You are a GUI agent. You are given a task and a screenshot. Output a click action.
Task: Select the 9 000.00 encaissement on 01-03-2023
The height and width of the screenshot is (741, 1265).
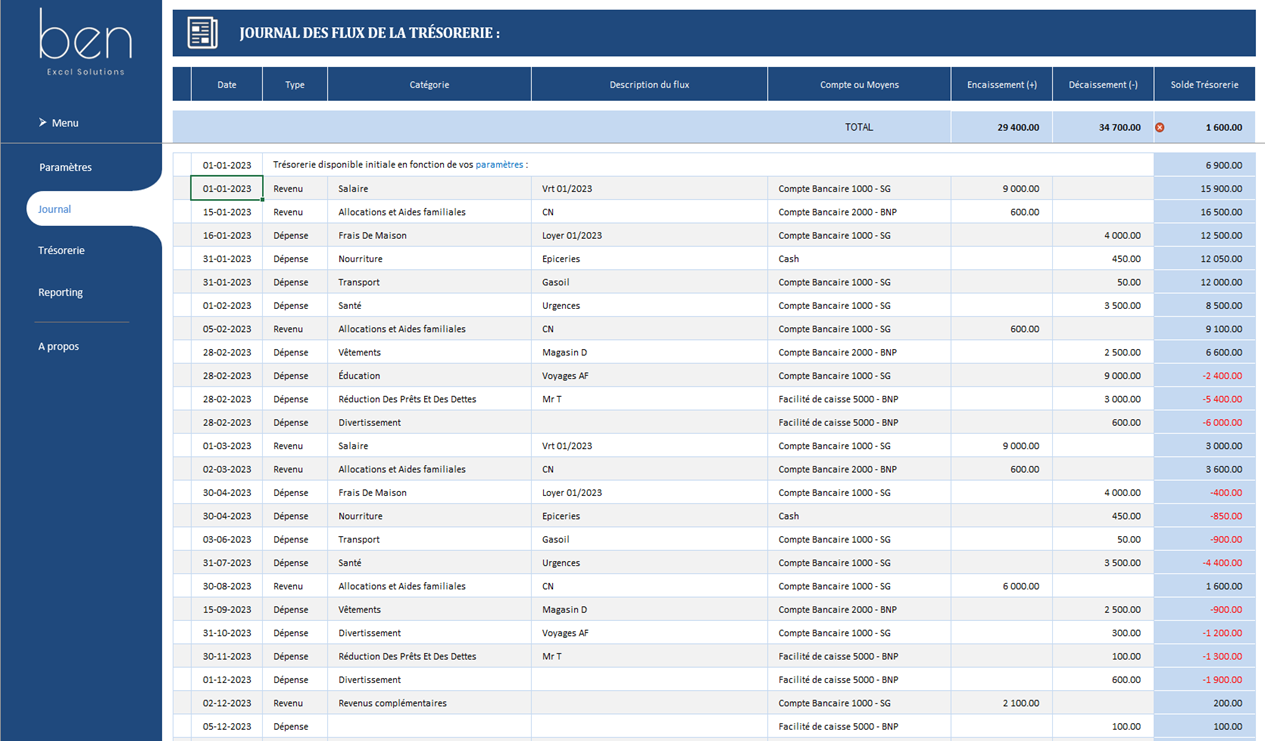1001,445
